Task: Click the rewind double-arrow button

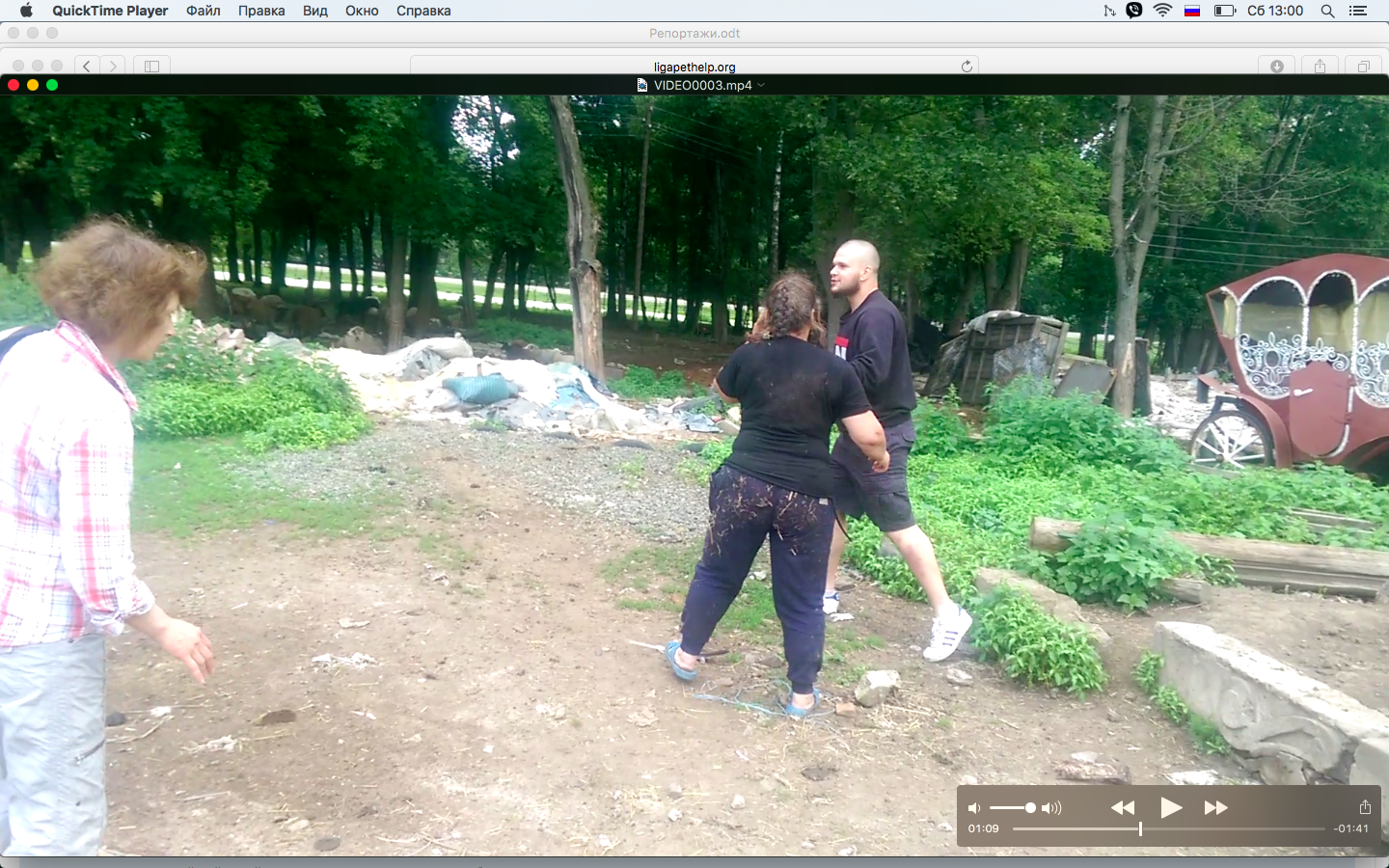Action: point(1123,808)
